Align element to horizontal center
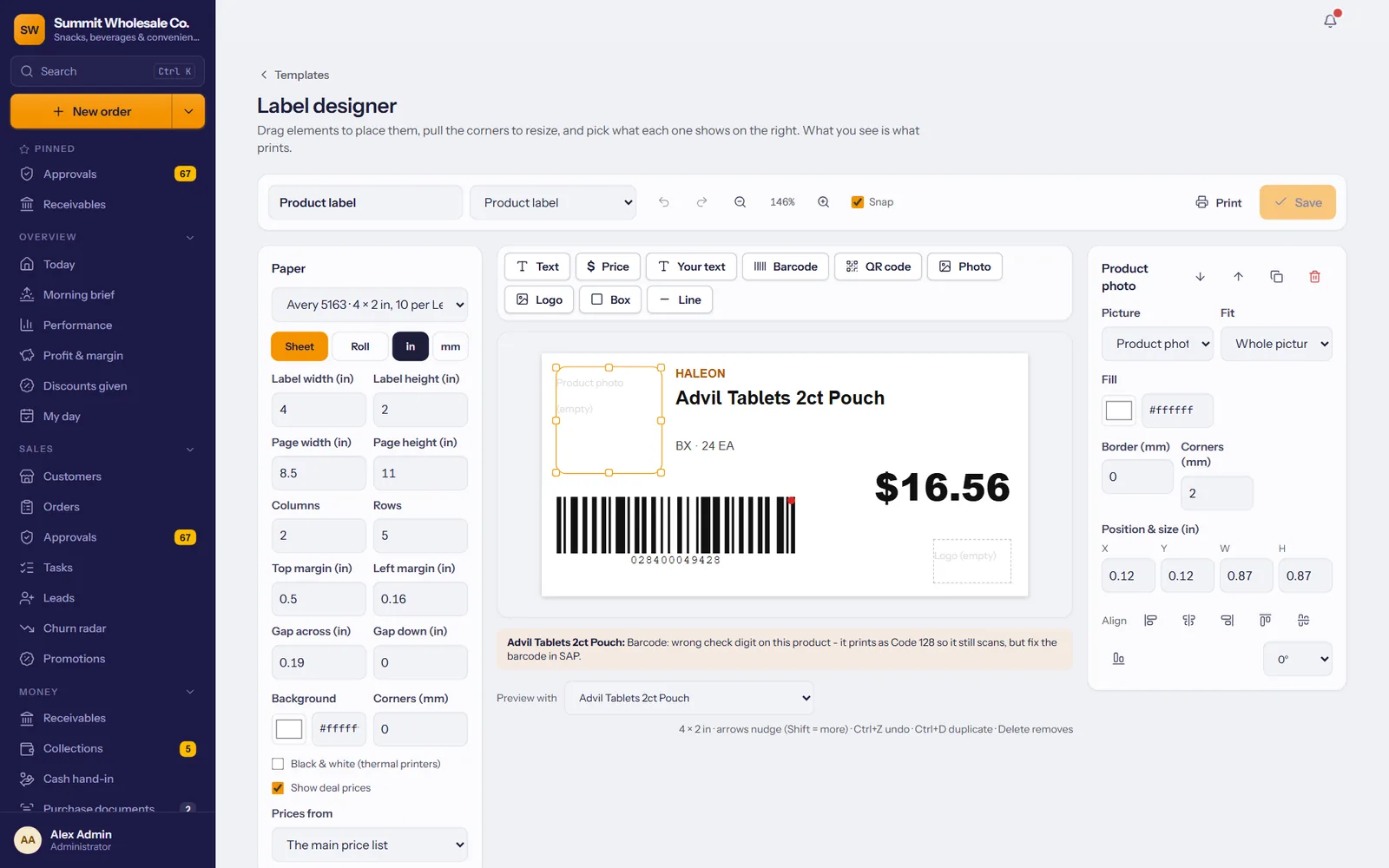The width and height of the screenshot is (1389, 868). [x=1188, y=621]
